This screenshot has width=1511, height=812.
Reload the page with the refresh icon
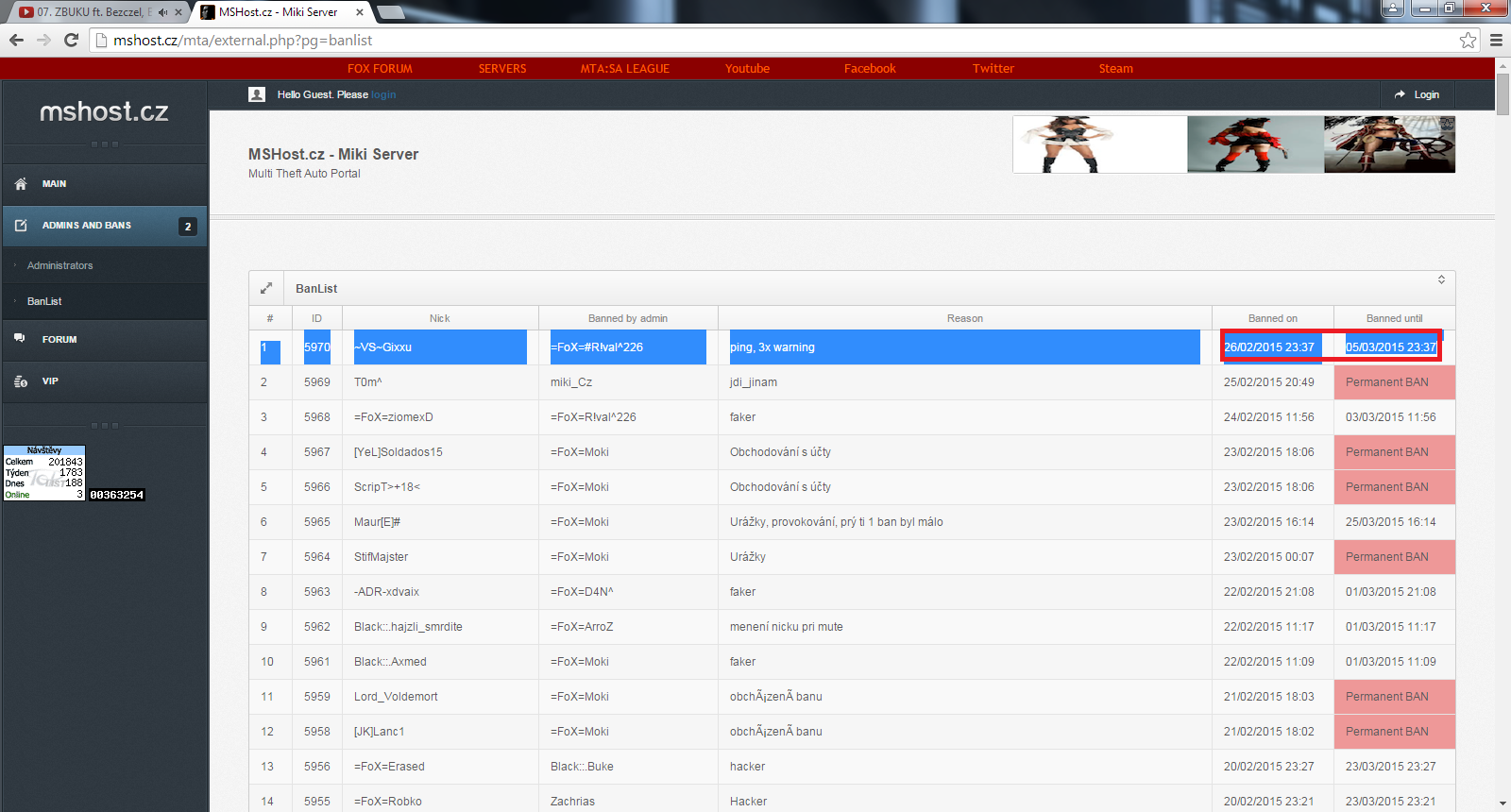tap(71, 40)
